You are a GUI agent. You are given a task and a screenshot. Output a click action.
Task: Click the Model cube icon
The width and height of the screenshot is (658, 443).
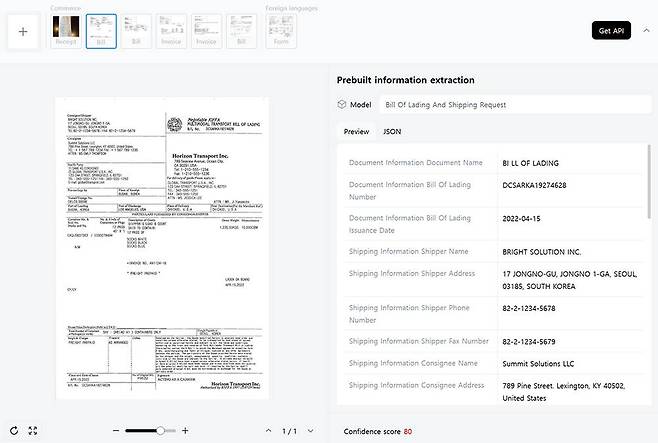pyautogui.click(x=342, y=104)
